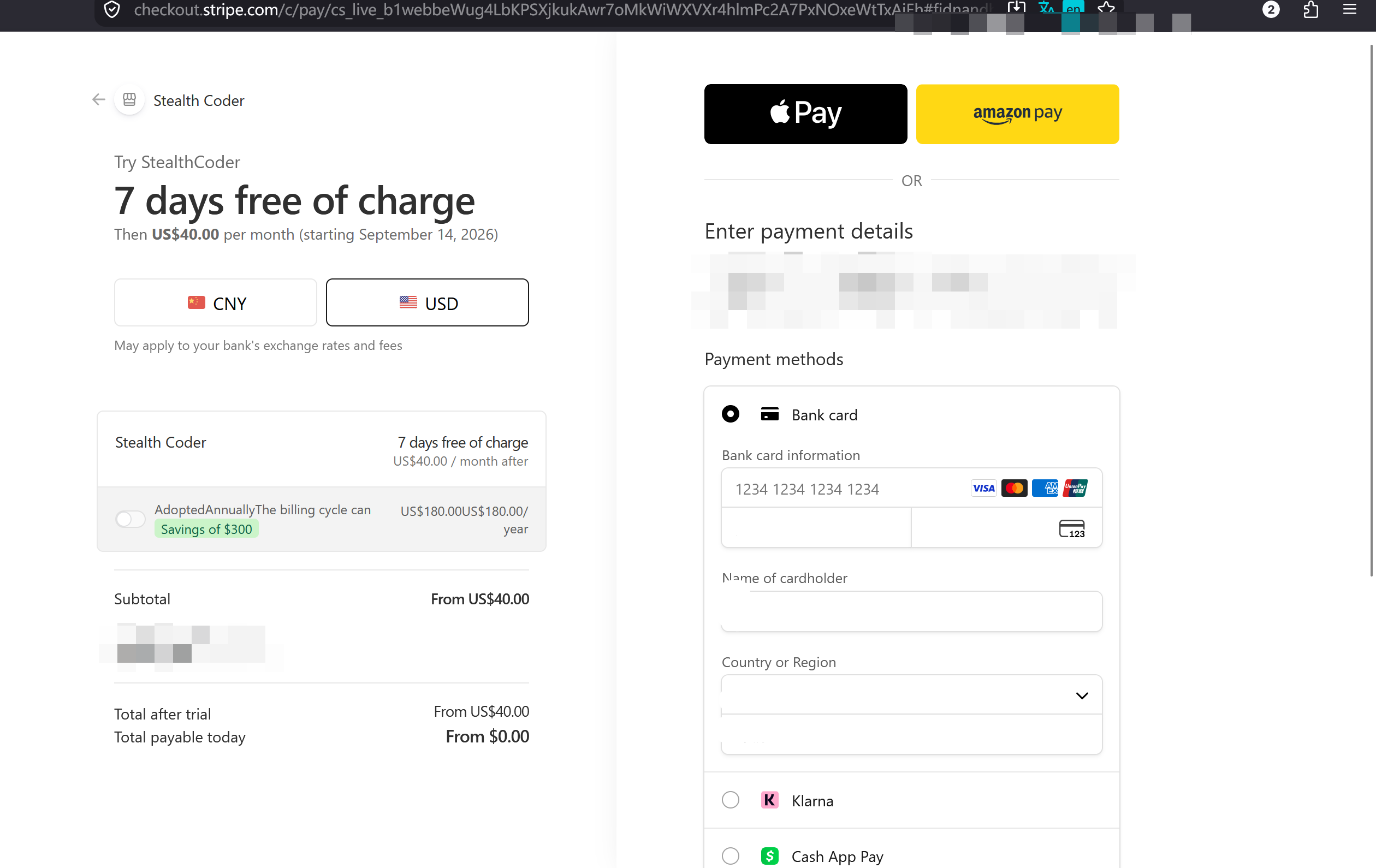Click the UnionPay logo

[1076, 488]
